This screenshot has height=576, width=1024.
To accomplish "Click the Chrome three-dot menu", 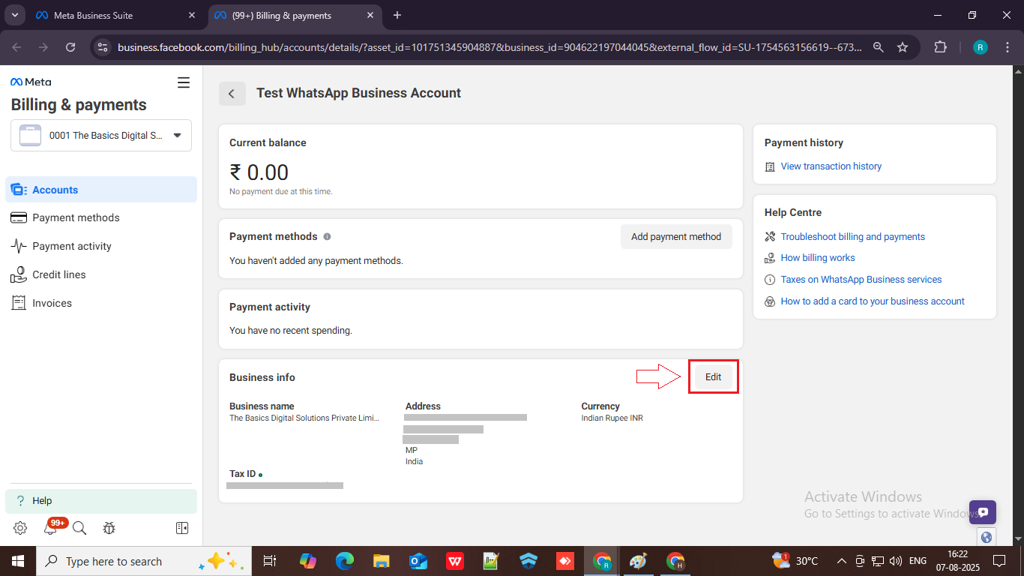I will click(x=1007, y=47).
